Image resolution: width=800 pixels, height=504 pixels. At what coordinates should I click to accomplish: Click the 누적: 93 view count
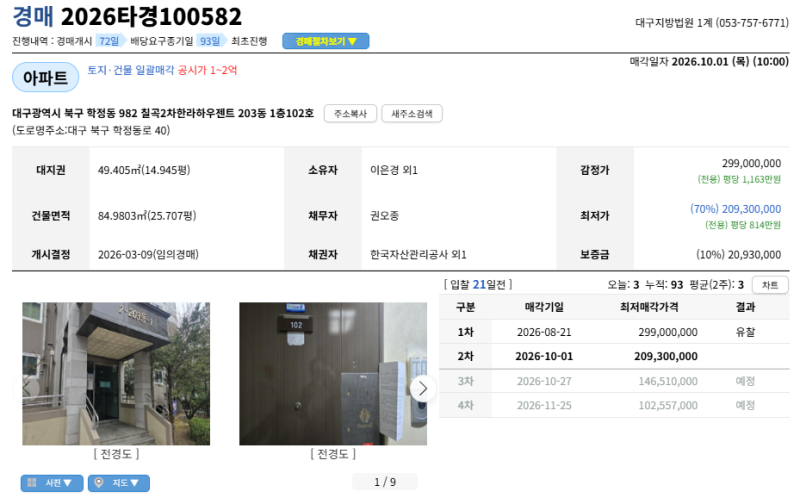tap(664, 285)
